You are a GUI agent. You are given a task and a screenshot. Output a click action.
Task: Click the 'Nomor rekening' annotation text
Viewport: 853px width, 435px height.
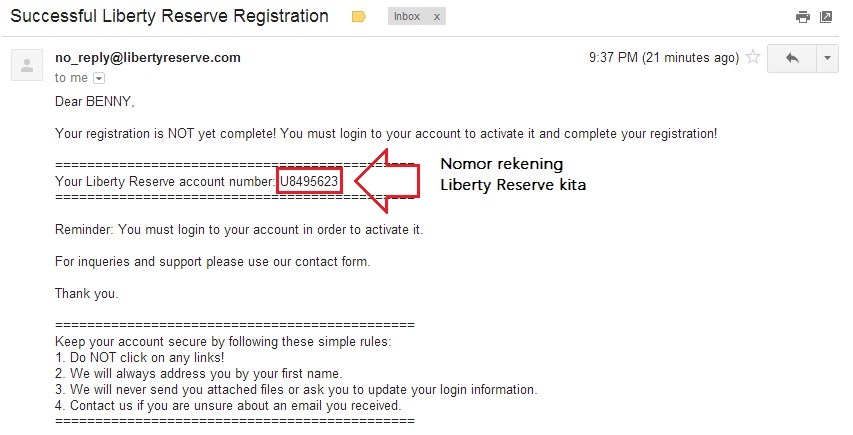(502, 164)
